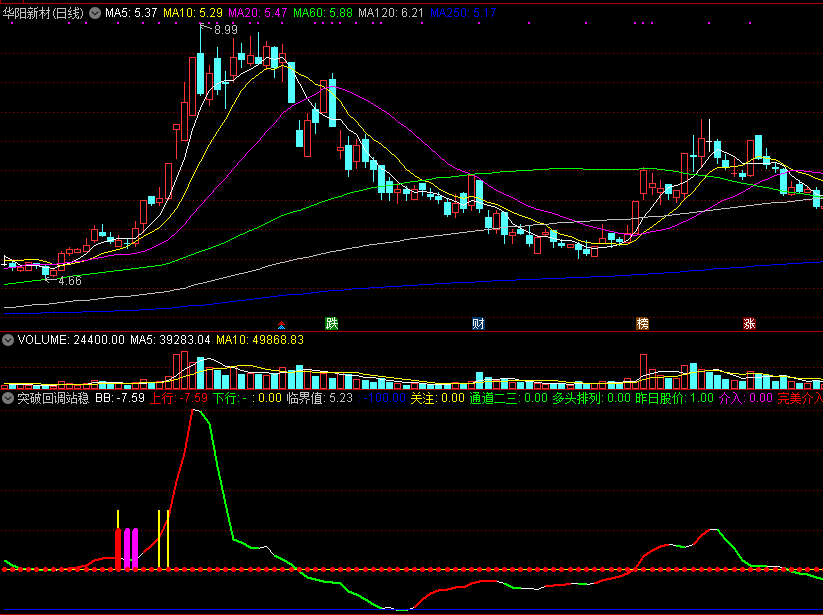Click the magenta 介入: 0.00 label
823x615 pixels.
(745, 398)
